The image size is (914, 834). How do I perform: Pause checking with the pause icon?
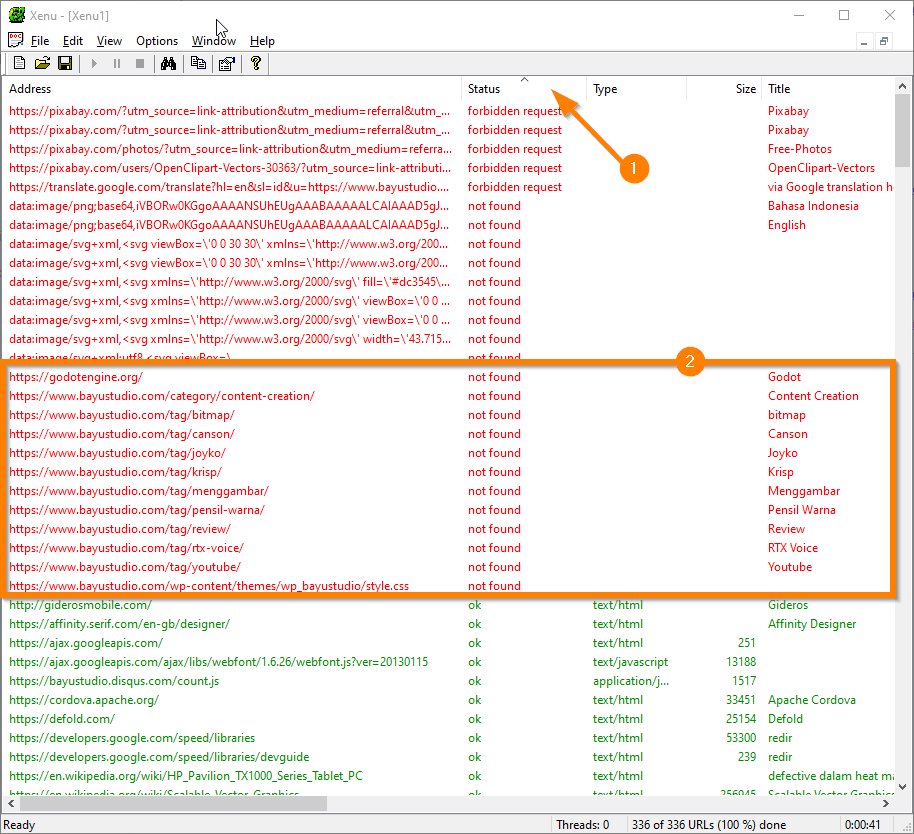tap(117, 64)
